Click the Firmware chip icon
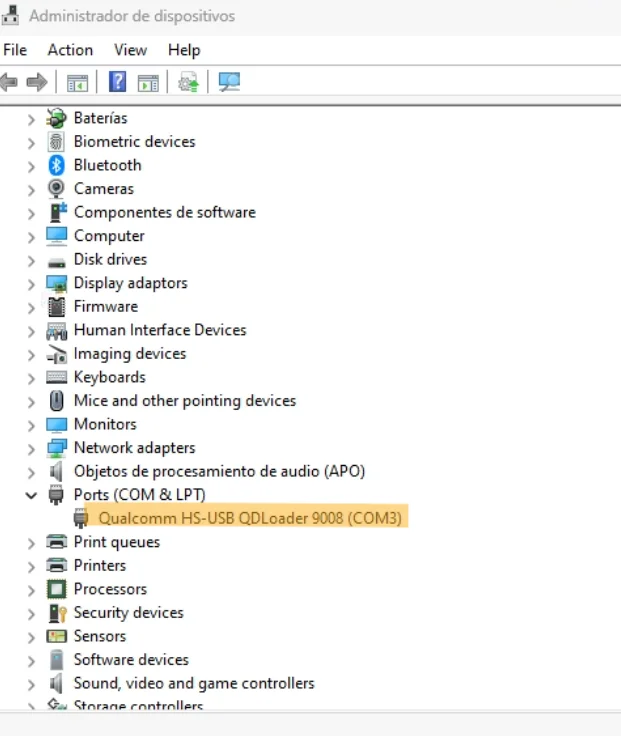 point(56,307)
